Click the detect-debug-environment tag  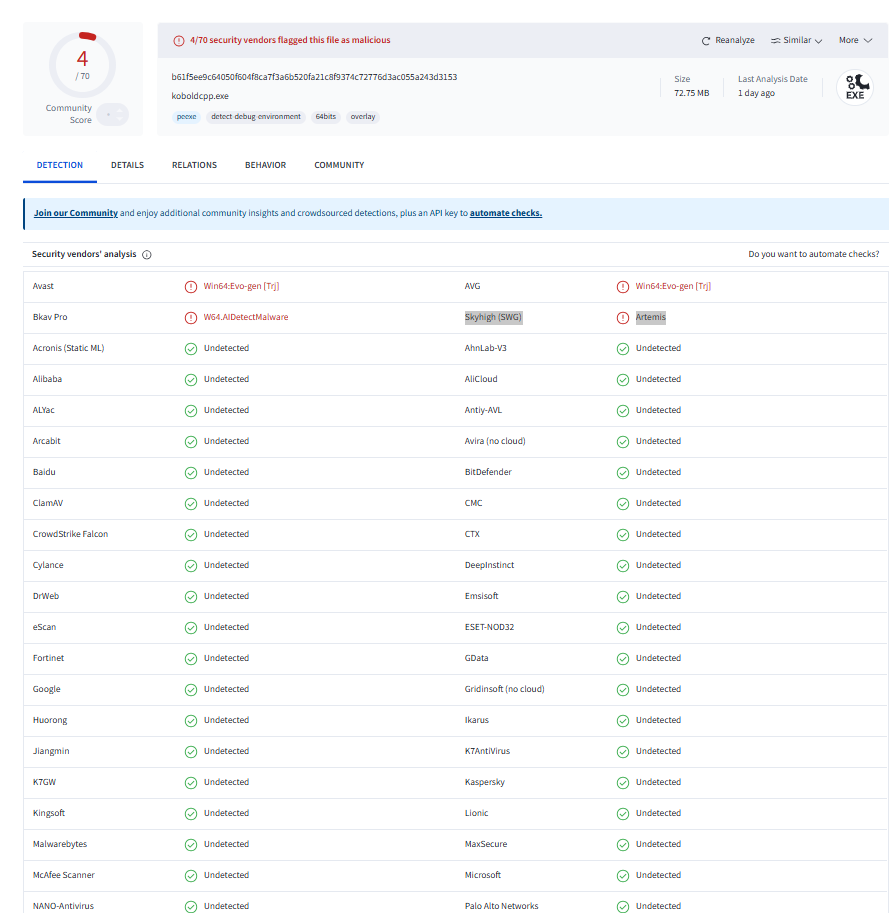tap(256, 117)
